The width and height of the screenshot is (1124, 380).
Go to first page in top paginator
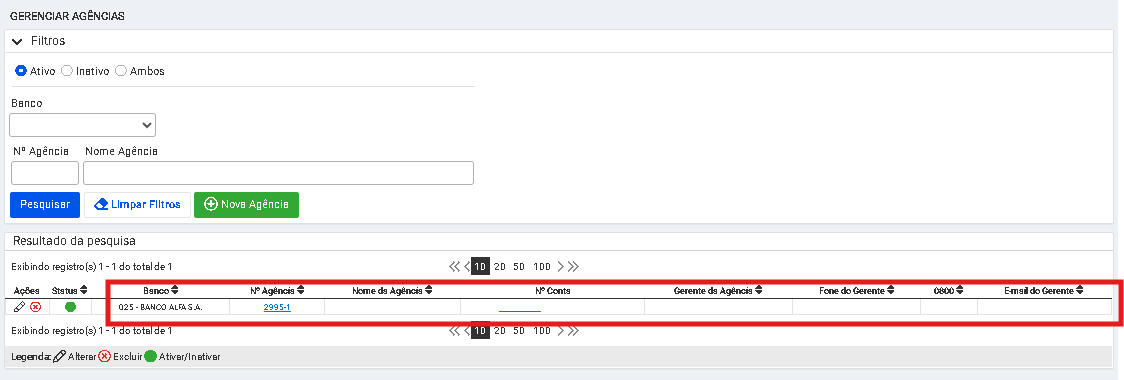454,267
